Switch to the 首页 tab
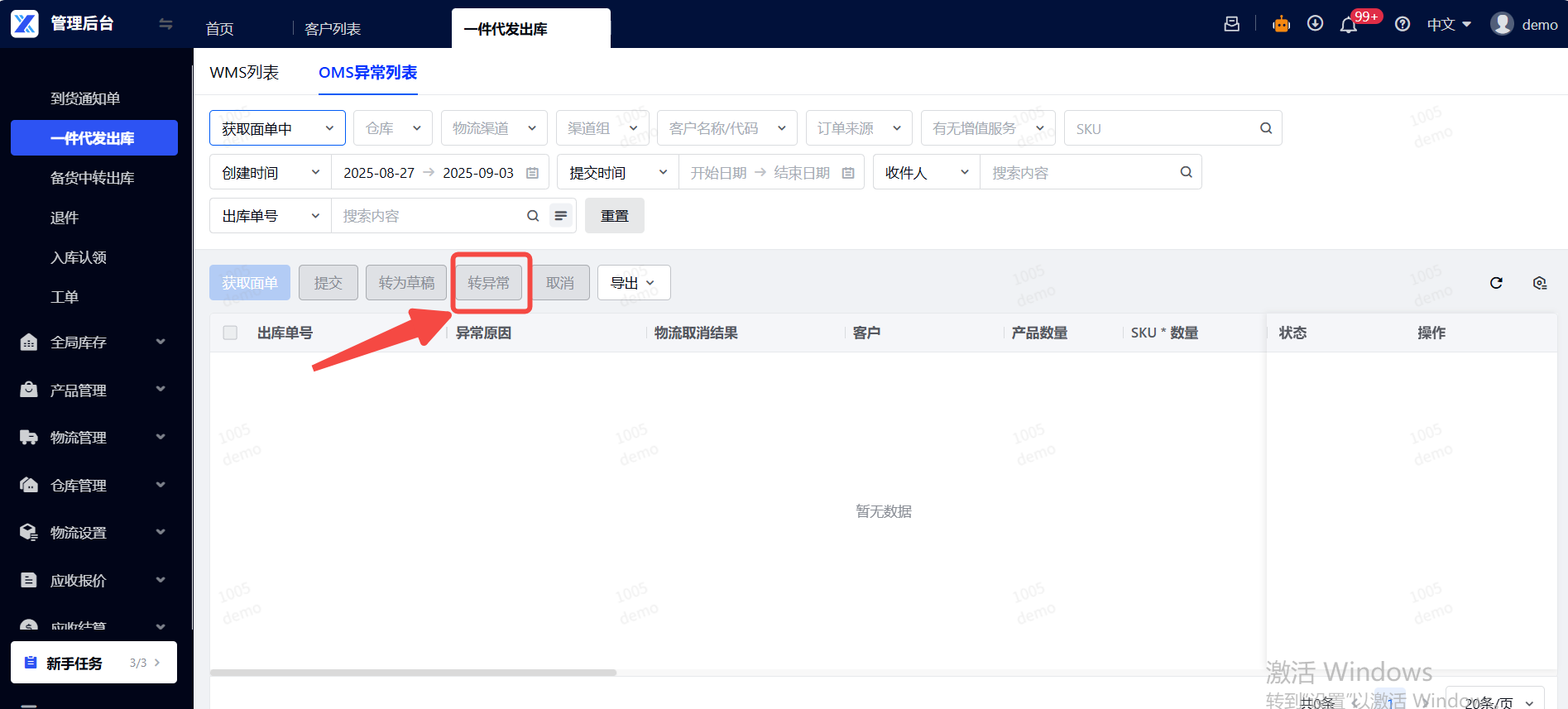This screenshot has height=709, width=1568. click(219, 29)
